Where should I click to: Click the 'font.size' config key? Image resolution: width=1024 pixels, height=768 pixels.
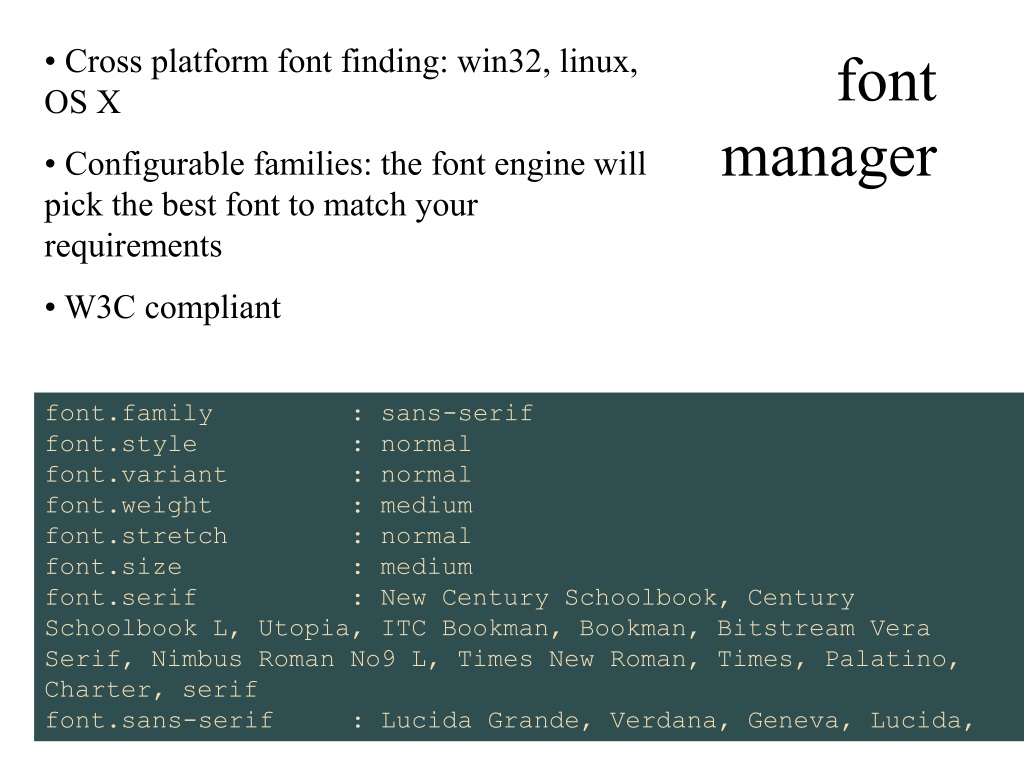coord(114,566)
